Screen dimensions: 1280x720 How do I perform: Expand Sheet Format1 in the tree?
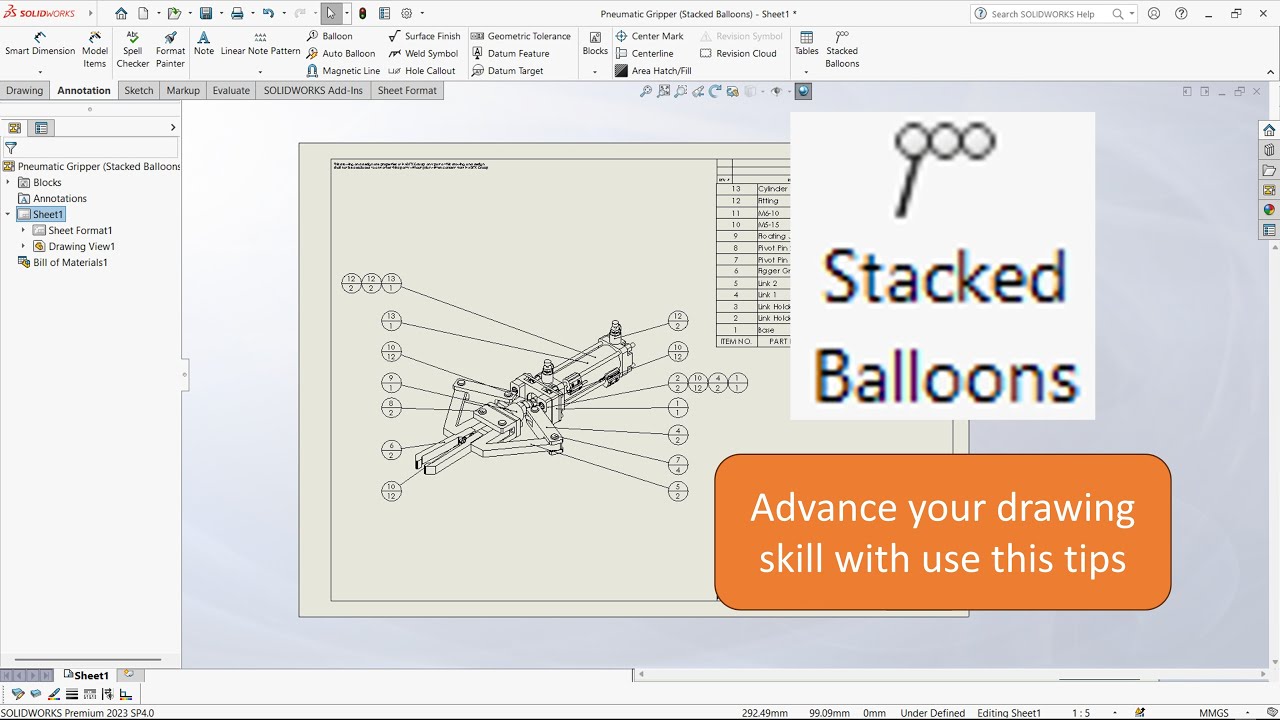click(24, 230)
